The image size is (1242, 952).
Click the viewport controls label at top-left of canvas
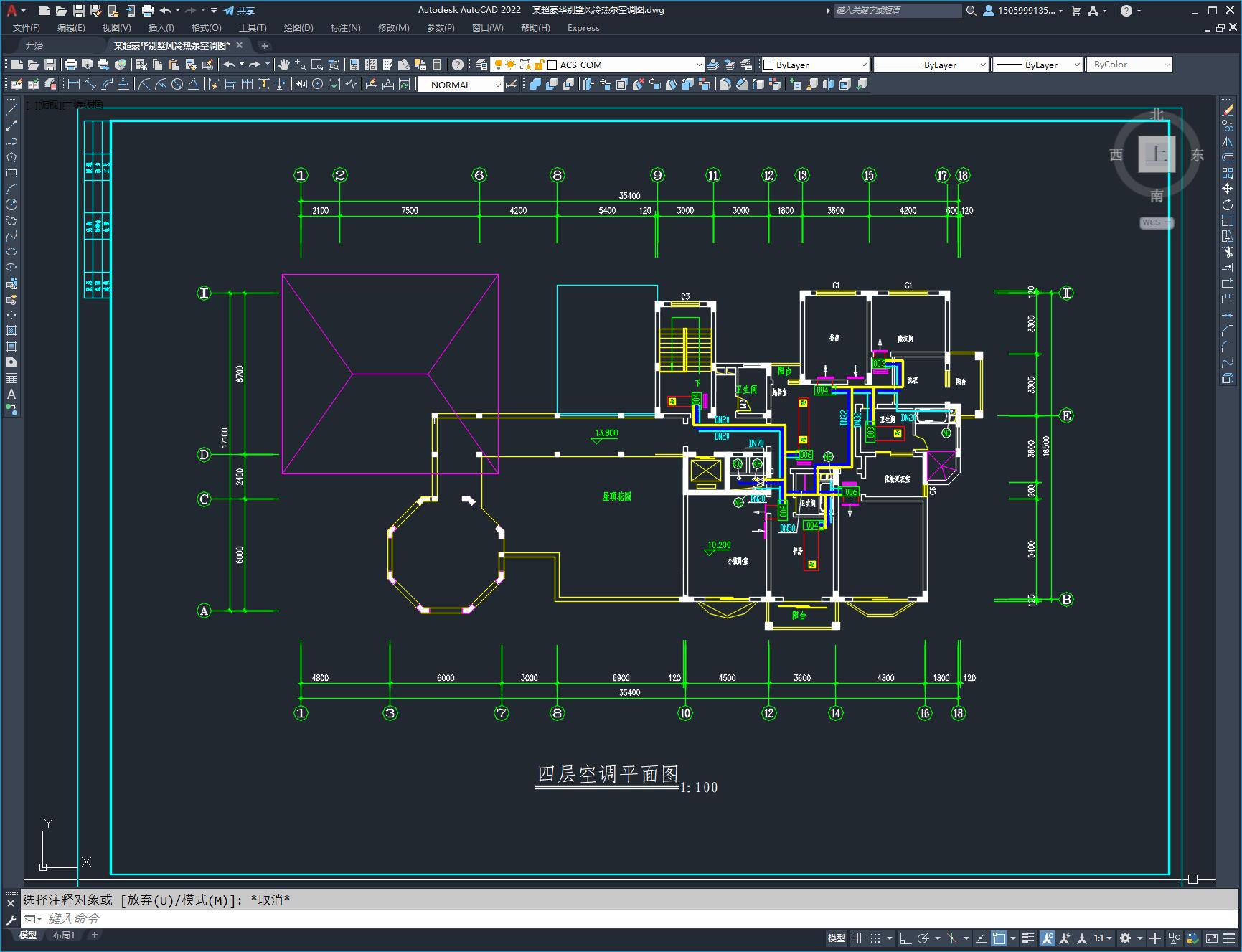(x=65, y=105)
